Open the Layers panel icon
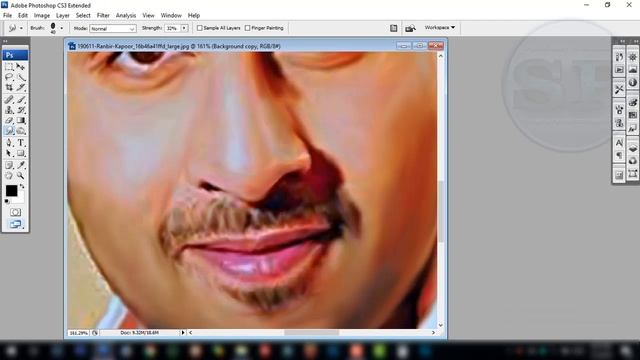Screen dimensions: 640x360 [x=633, y=148]
